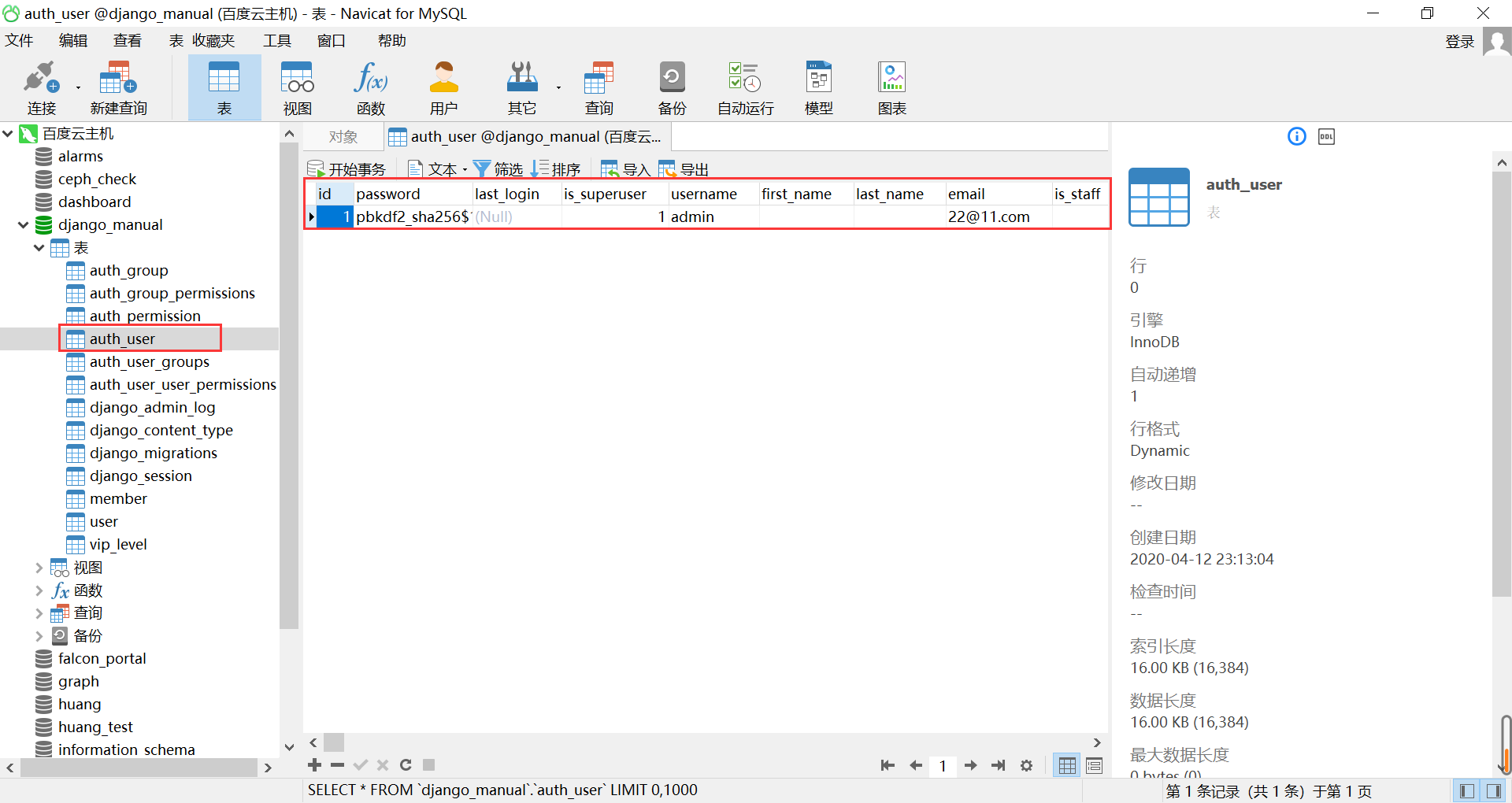Viewport: 1512px width, 803px height.
Task: Collapse the django_manual database
Action: (x=24, y=225)
